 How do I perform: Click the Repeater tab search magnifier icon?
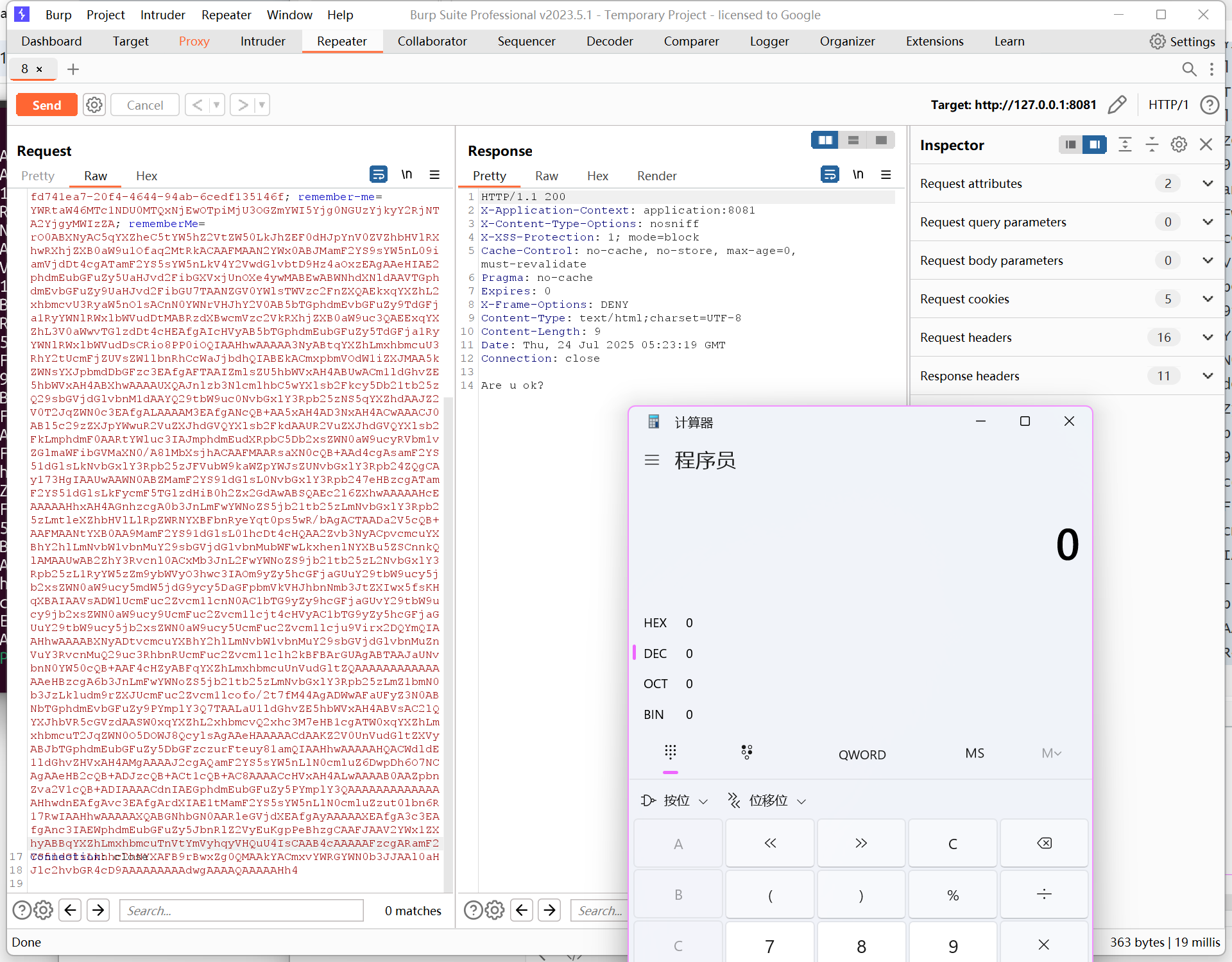coord(1189,69)
